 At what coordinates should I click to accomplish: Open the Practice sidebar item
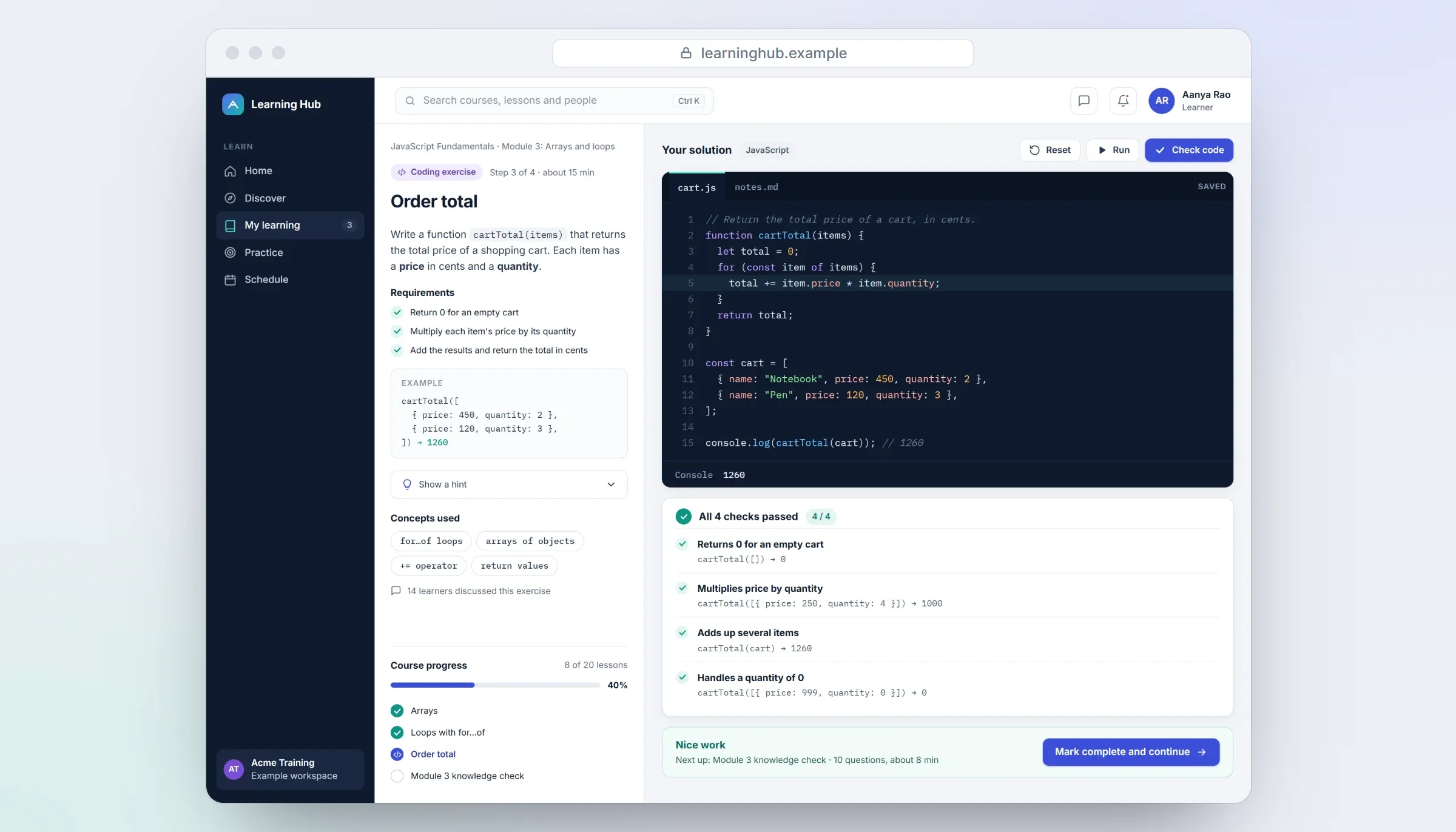coord(290,252)
